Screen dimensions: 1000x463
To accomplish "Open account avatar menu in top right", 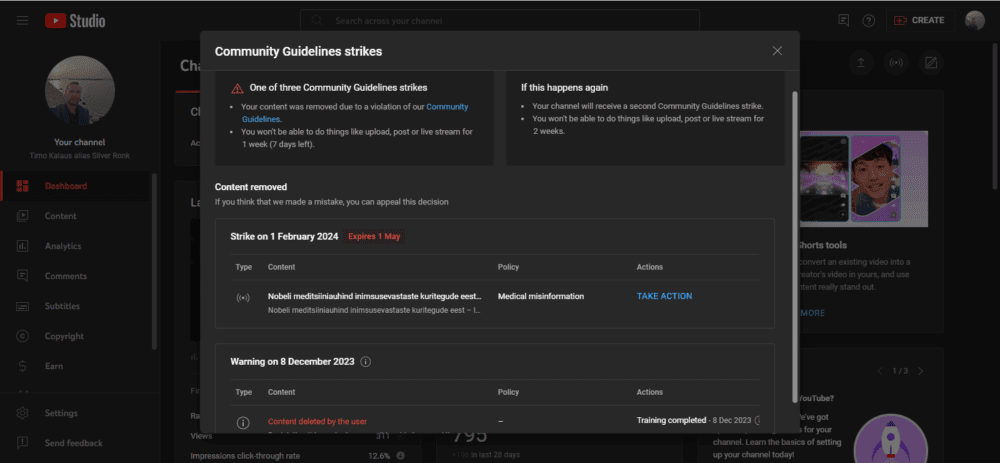I will [974, 20].
